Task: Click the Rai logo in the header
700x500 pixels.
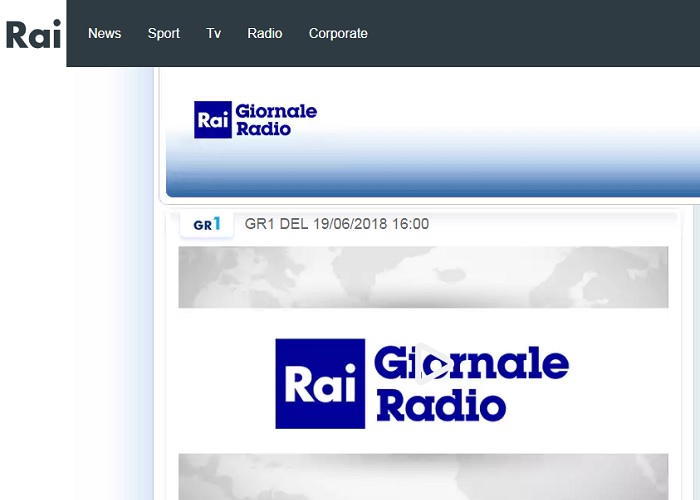Action: click(33, 34)
